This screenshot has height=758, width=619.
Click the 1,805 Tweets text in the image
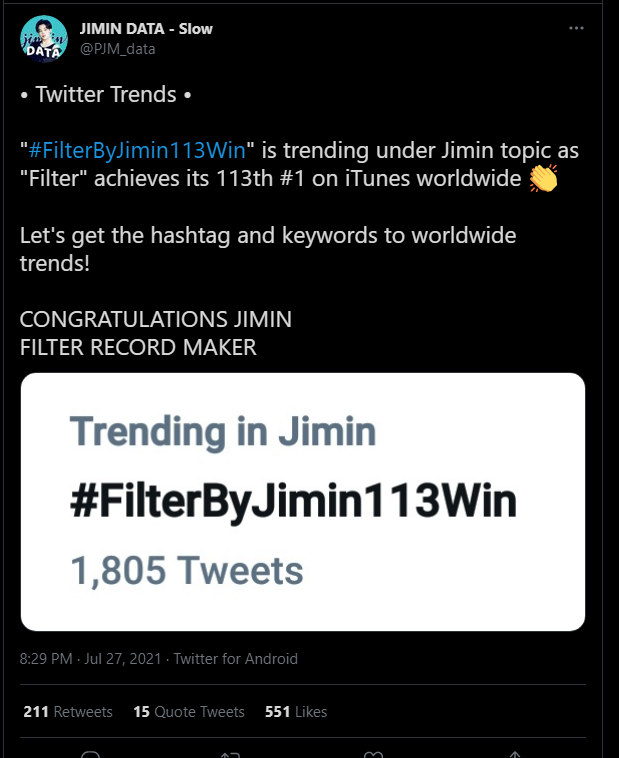(x=187, y=570)
